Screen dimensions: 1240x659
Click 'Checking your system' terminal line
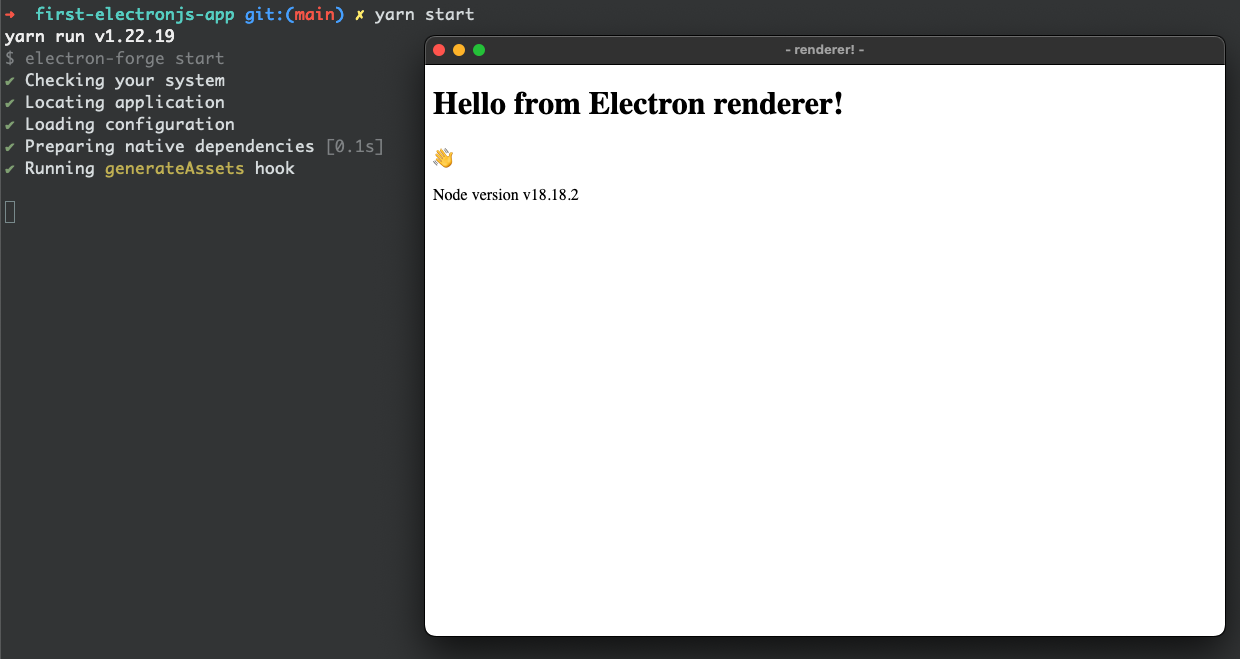tap(125, 80)
